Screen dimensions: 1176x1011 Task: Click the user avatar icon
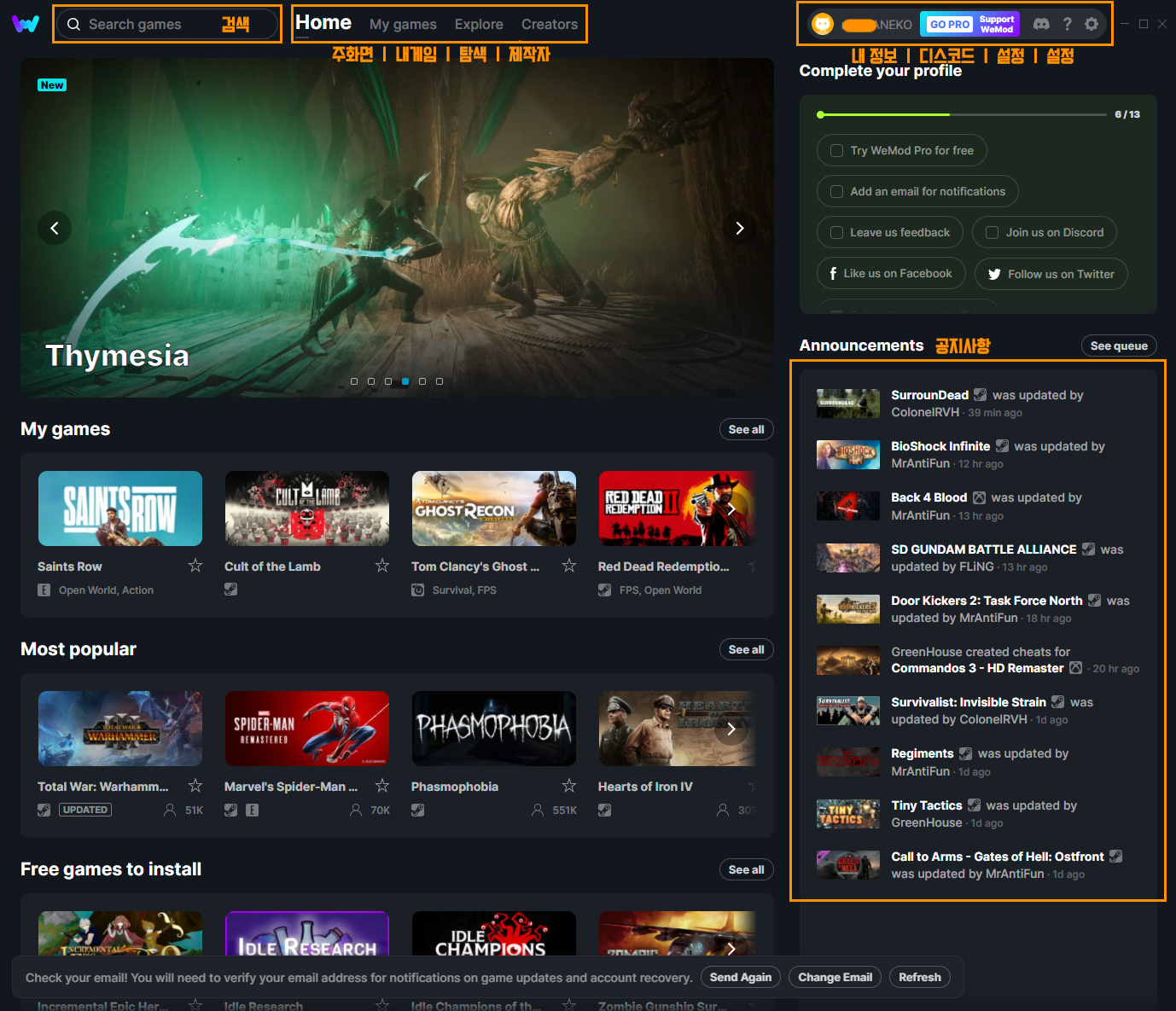pyautogui.click(x=822, y=24)
